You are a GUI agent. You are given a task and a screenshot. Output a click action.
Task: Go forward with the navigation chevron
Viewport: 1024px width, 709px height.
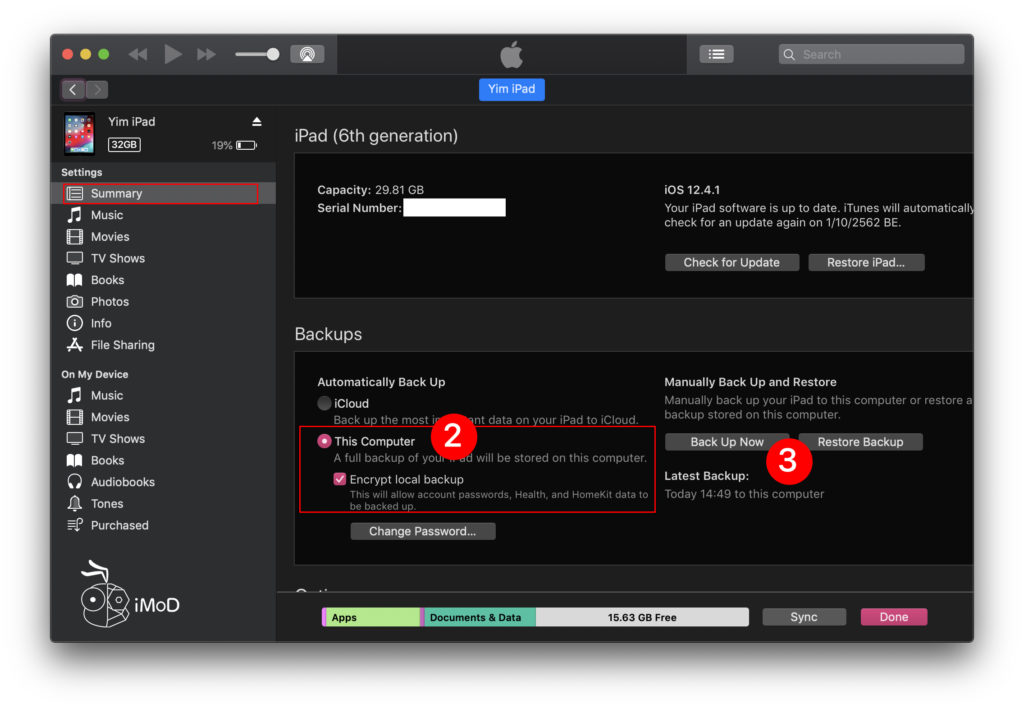tap(96, 90)
